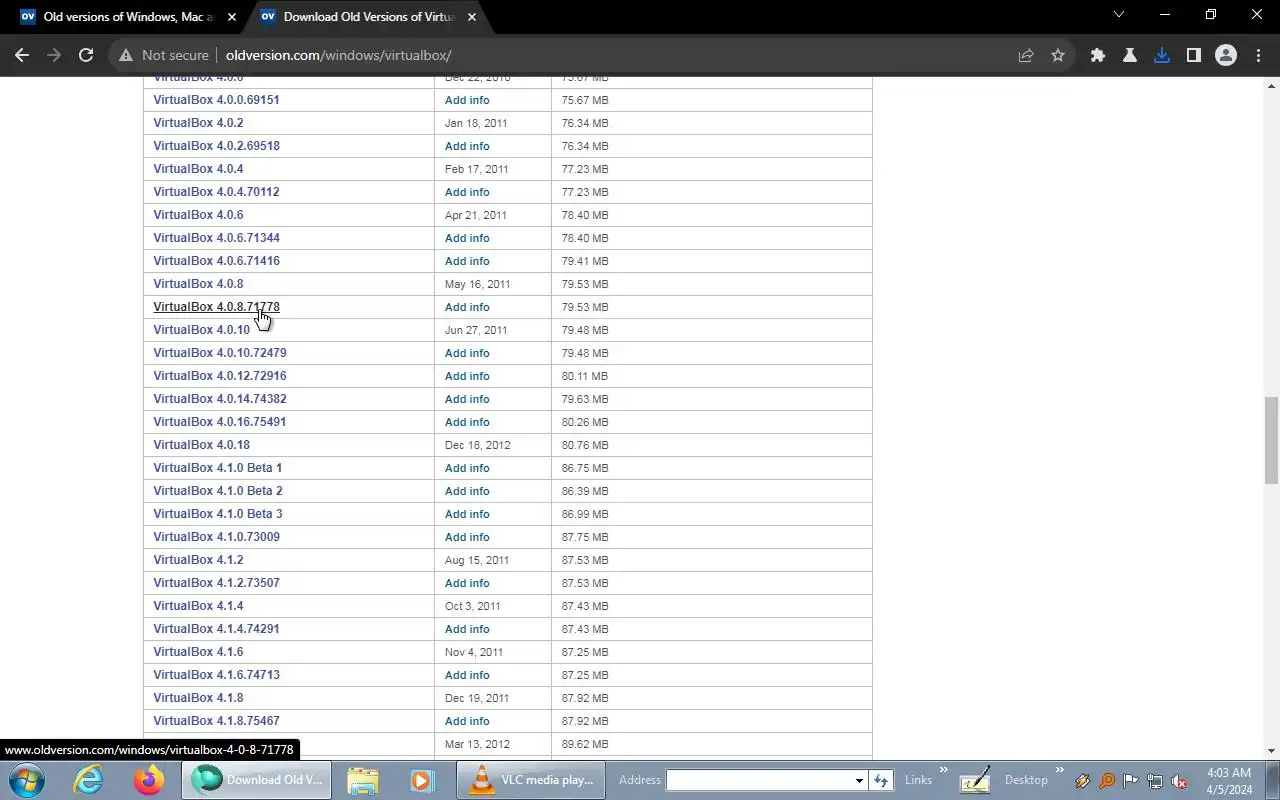Click the Not secure warning icon
Screen dimensions: 1280x800
pos(126,56)
